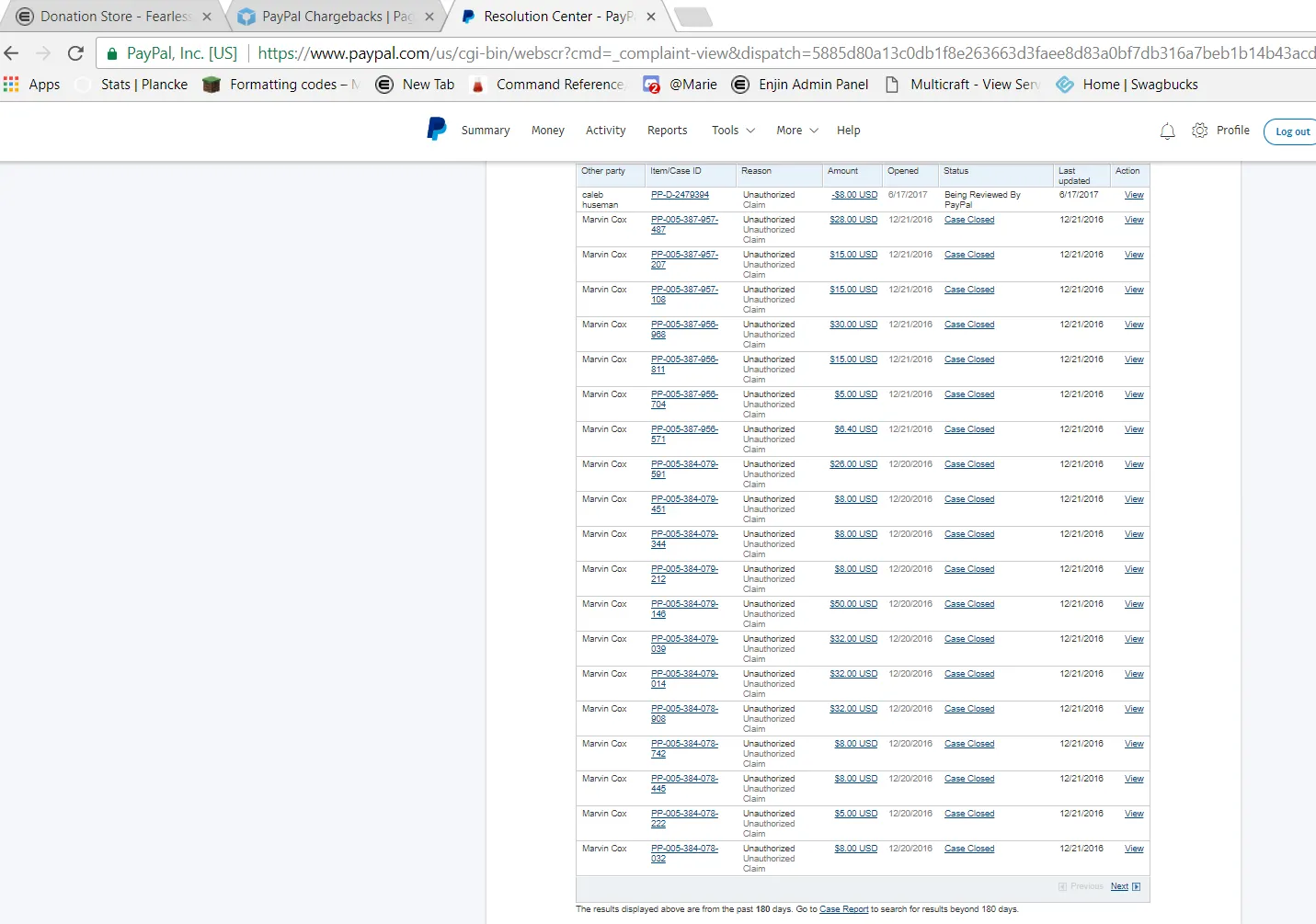The height and width of the screenshot is (924, 1316).
Task: Click the New Tab bookmark icon
Action: tap(385, 85)
